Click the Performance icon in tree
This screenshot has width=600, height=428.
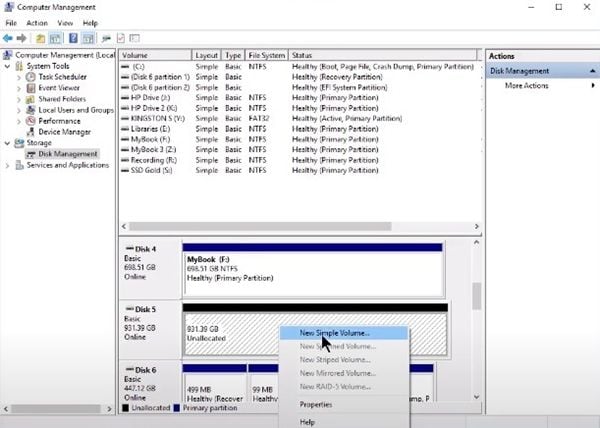point(31,121)
